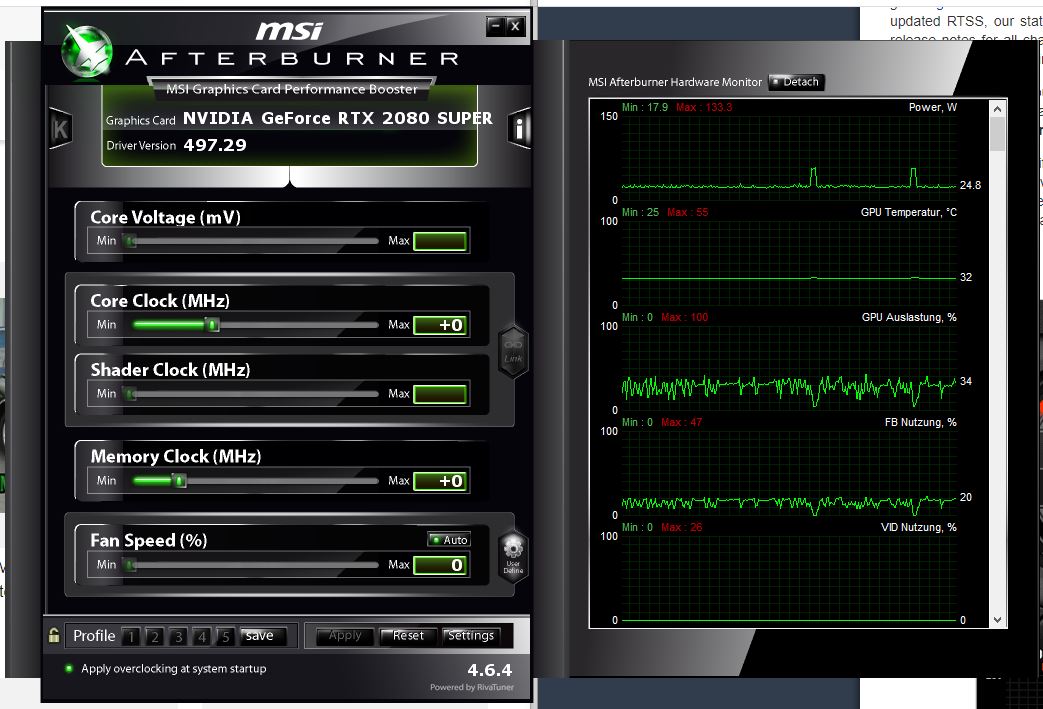Select profile slot 5
The width and height of the screenshot is (1043, 709).
[225, 637]
